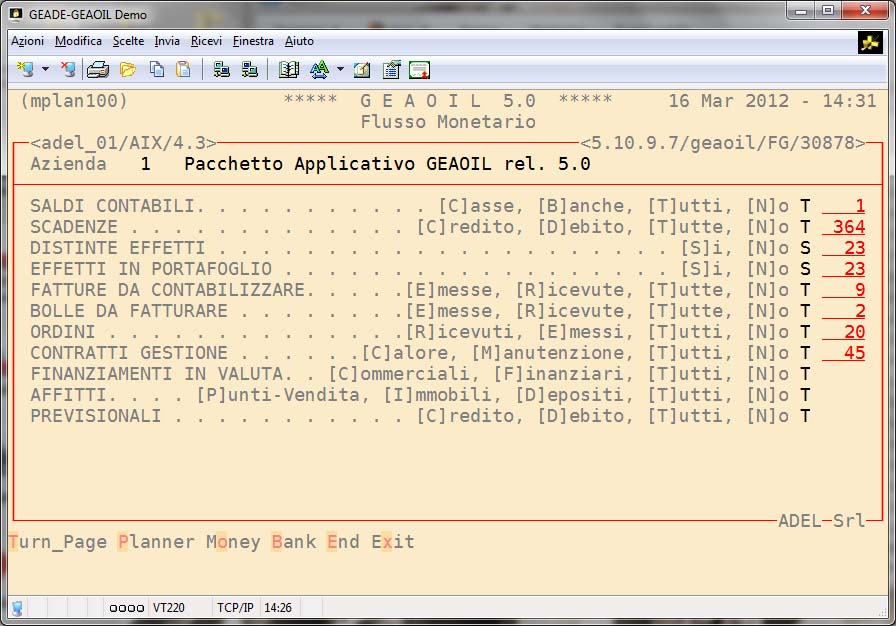Click the copy icon in toolbar
This screenshot has height=626, width=896.
157,70
